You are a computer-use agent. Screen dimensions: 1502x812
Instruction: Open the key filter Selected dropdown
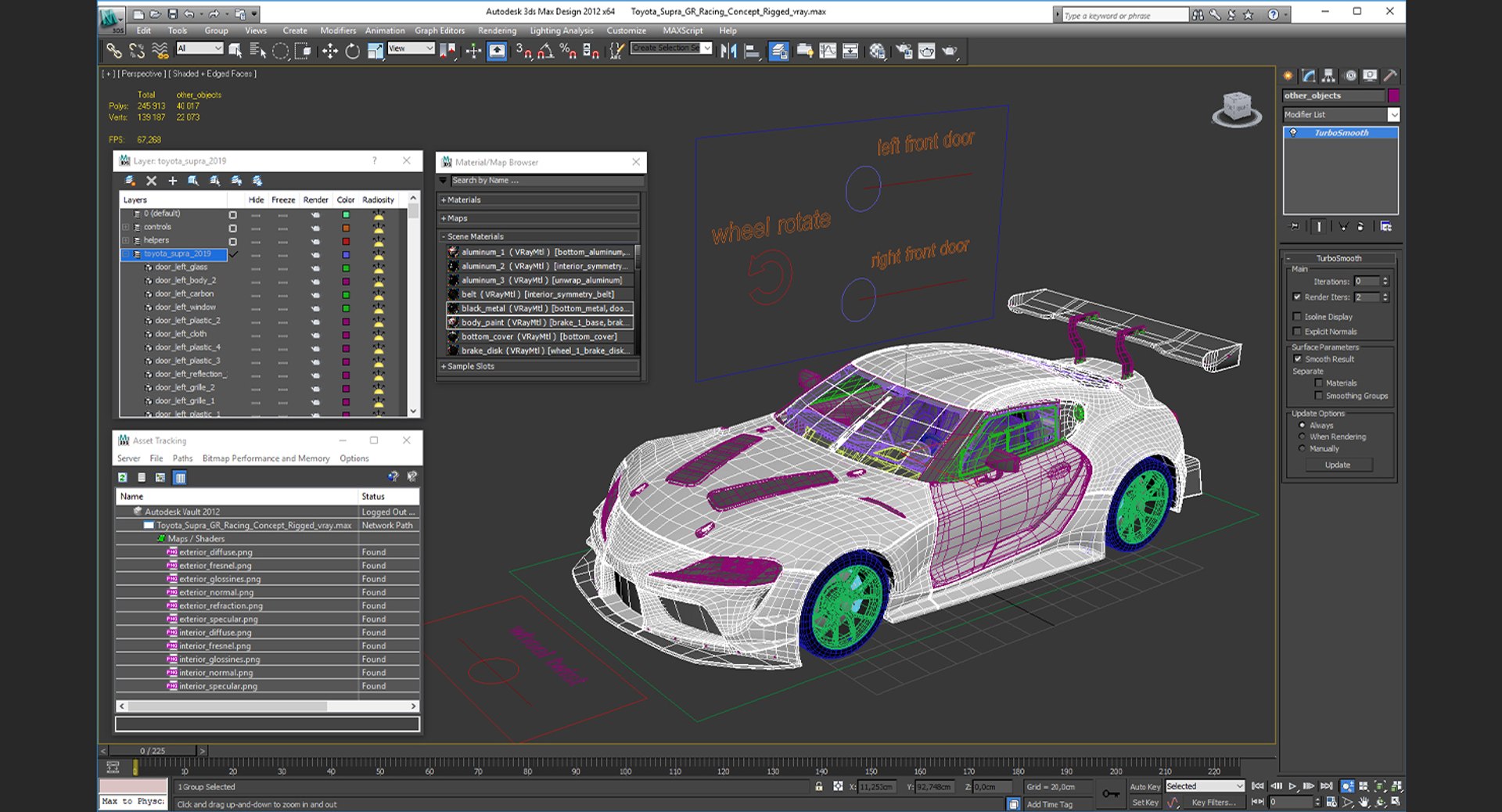coord(1205,786)
